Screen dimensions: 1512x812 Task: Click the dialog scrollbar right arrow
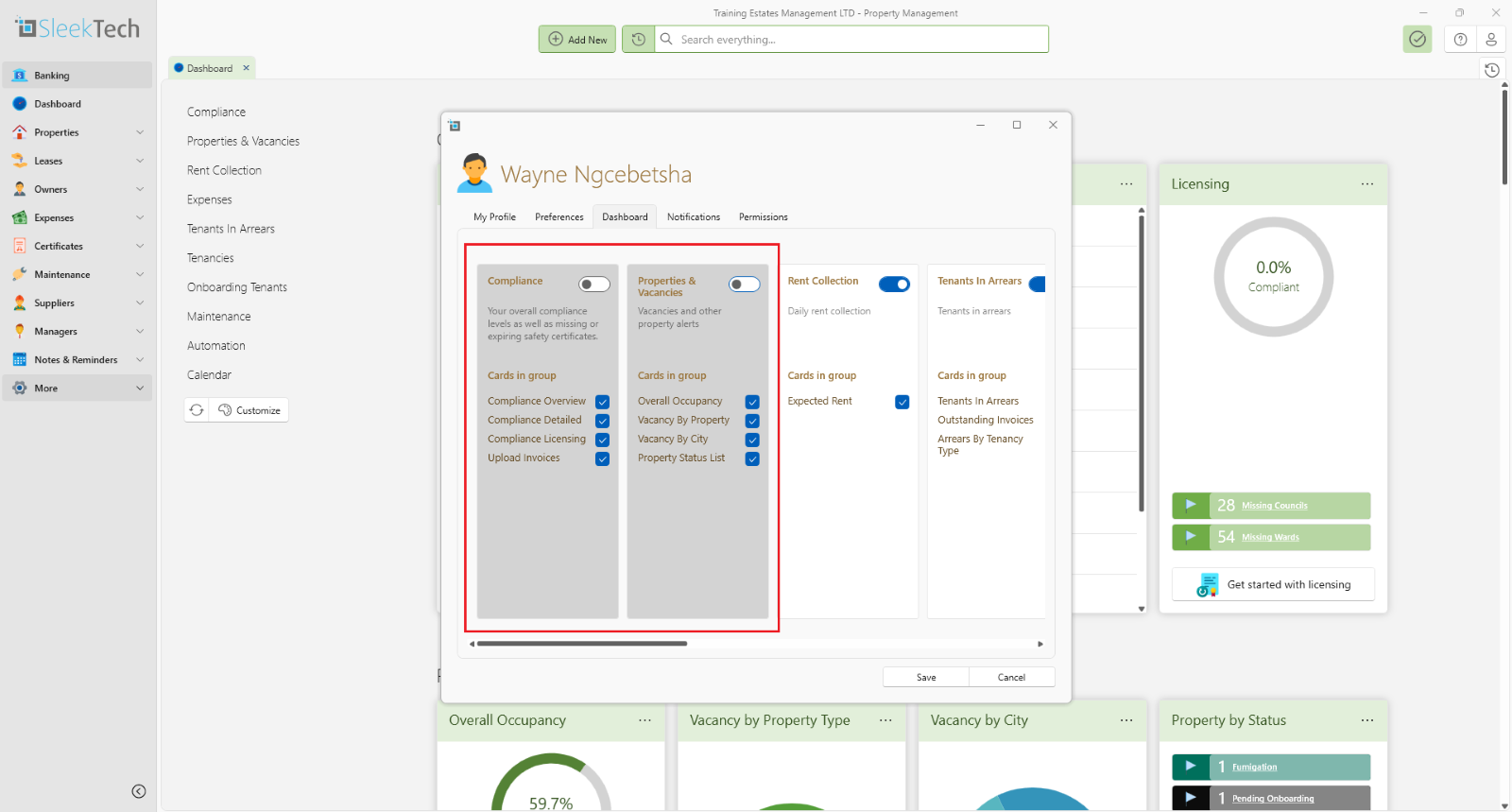pyautogui.click(x=1040, y=644)
